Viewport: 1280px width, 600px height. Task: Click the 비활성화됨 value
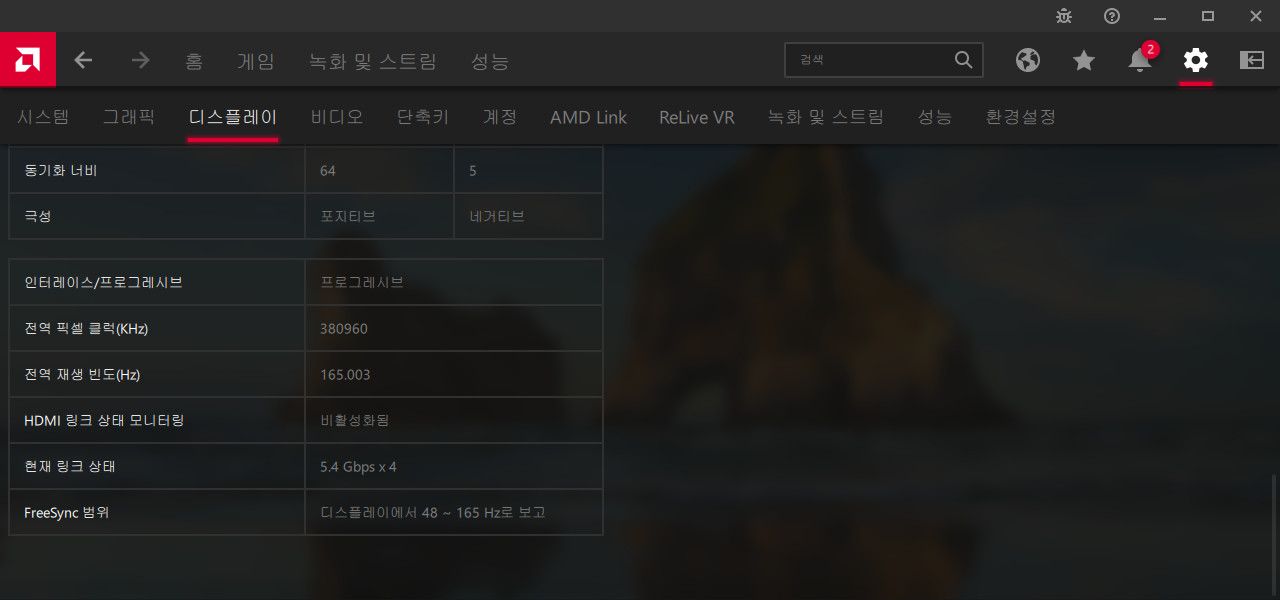(355, 421)
